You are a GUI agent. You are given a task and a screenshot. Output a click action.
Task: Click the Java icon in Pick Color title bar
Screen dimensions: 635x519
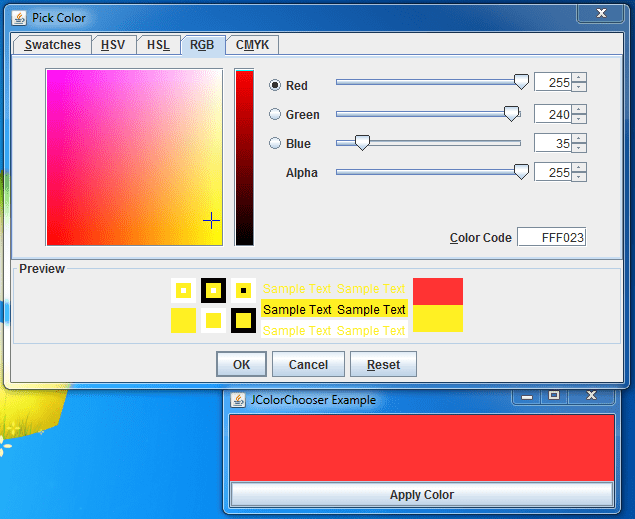(x=19, y=17)
